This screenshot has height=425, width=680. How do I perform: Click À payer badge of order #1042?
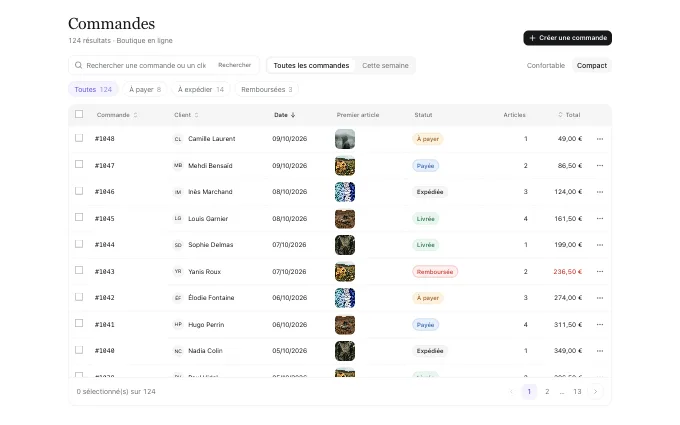click(x=428, y=298)
